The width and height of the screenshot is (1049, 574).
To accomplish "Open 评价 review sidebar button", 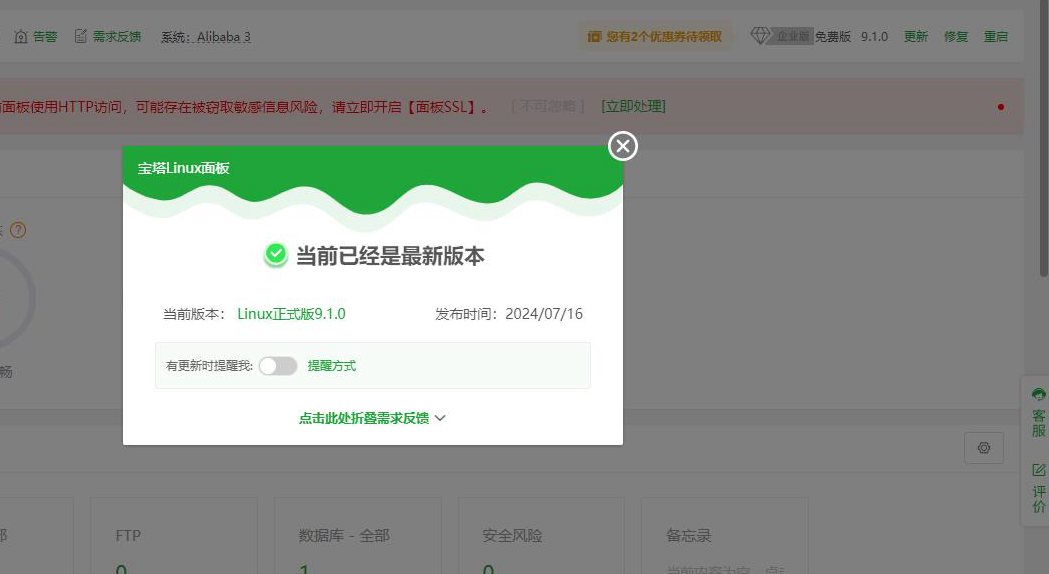I will 1038,488.
